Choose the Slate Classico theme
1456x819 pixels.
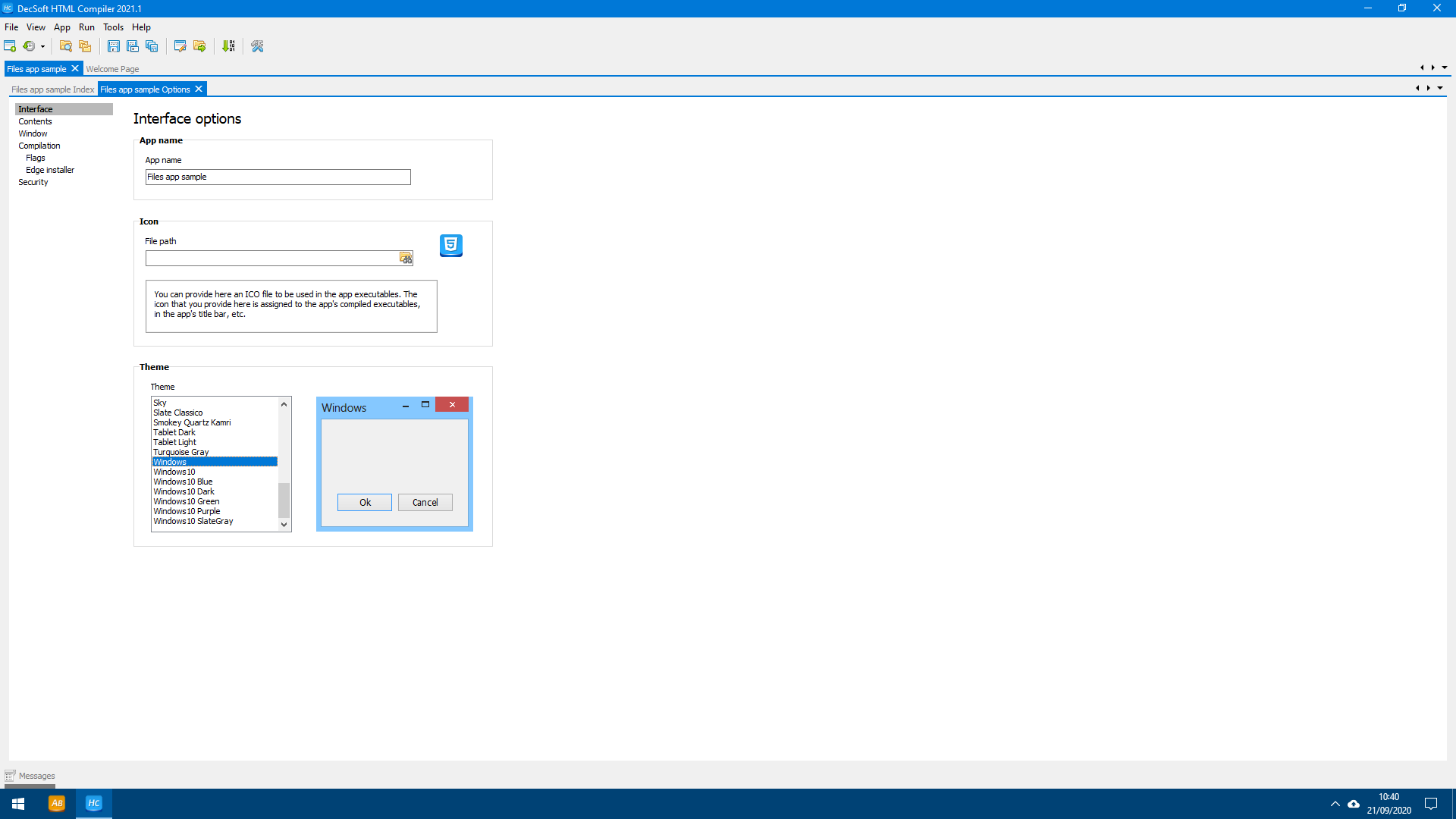[x=215, y=413]
